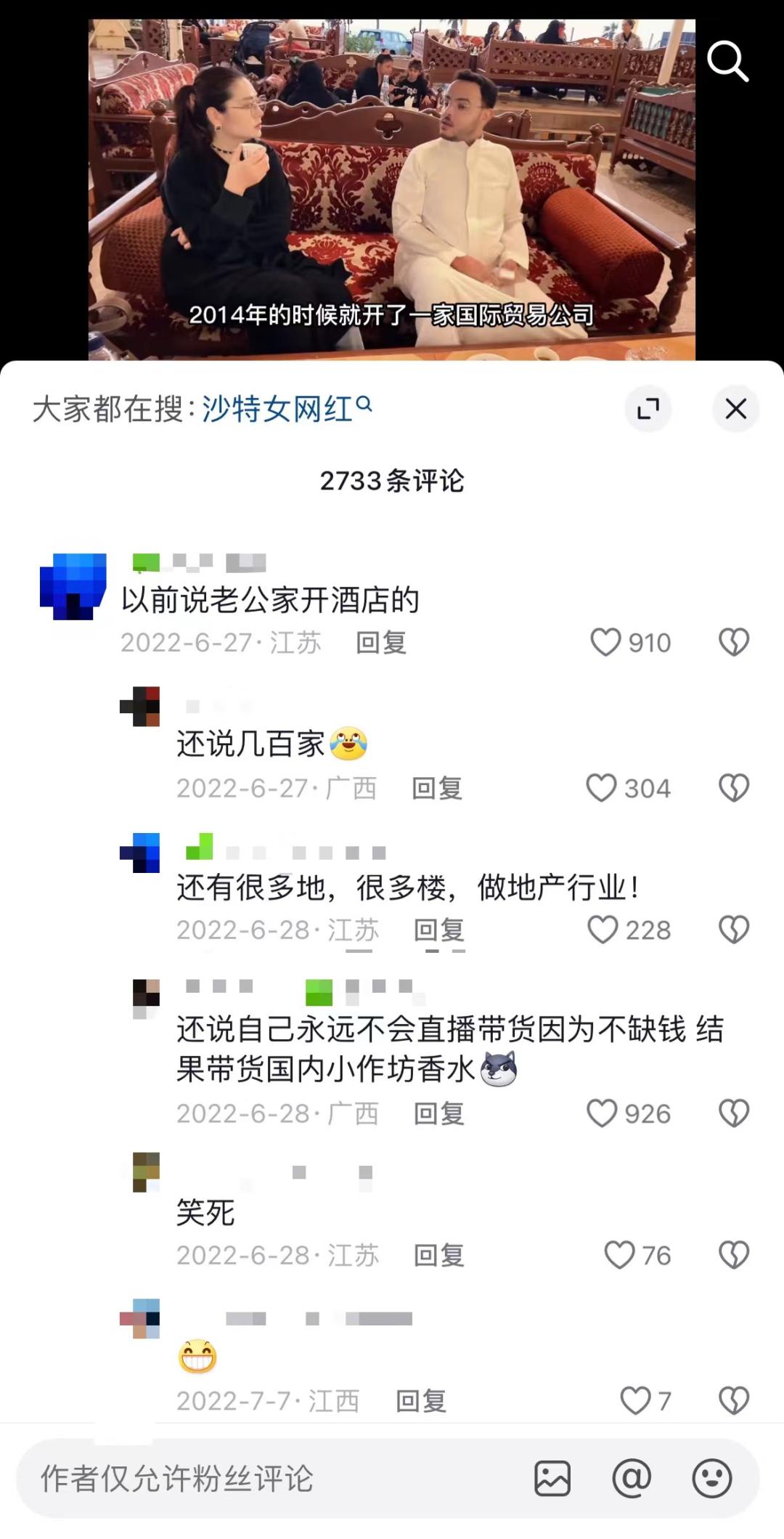Reply to the 笑死 comment

[x=439, y=1255]
